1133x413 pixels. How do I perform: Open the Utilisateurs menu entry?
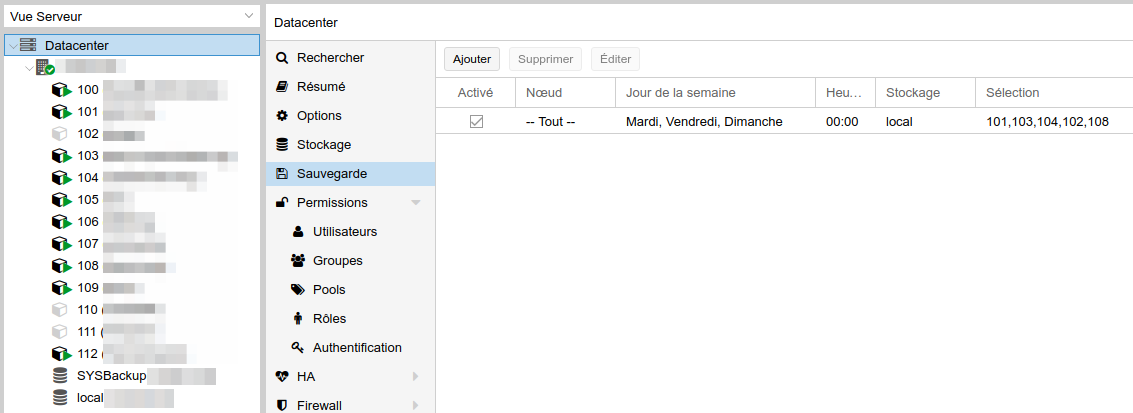345,232
